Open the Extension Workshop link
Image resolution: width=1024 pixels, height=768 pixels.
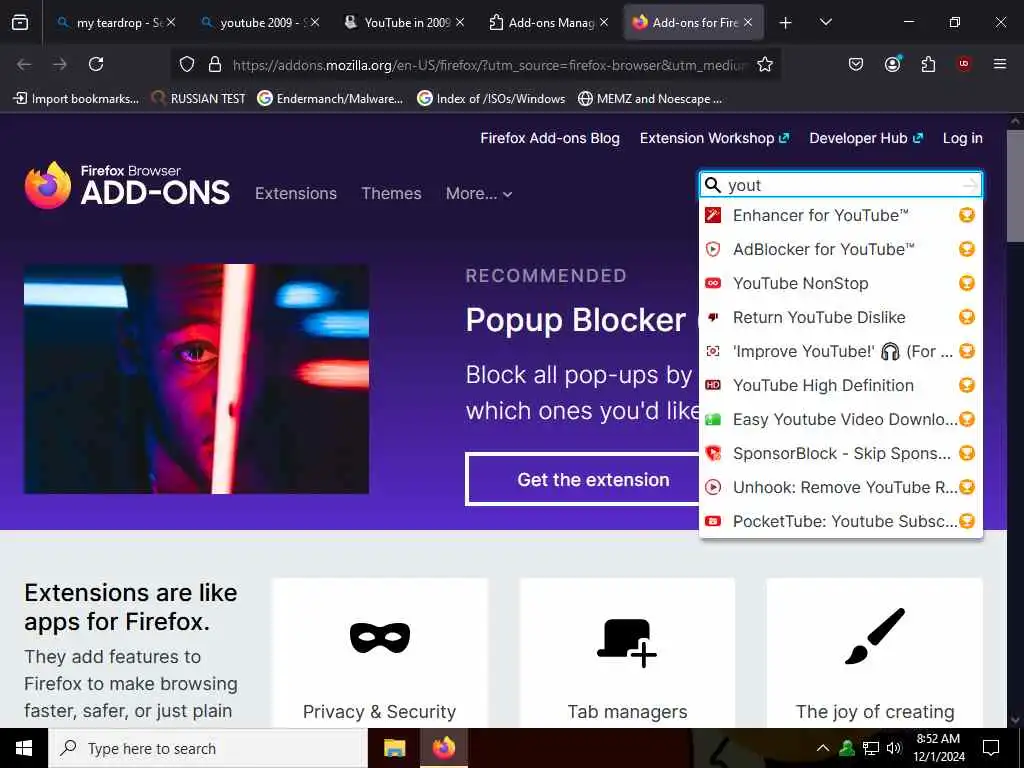pyautogui.click(x=714, y=138)
